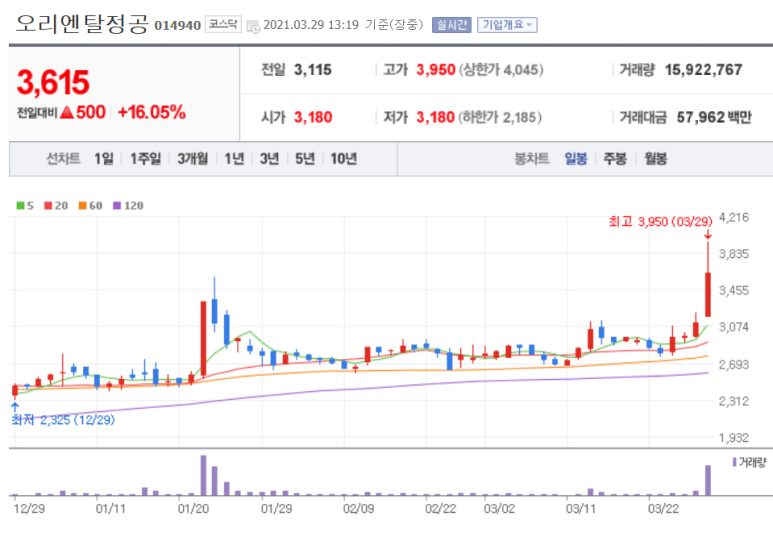Click the 1,932 price axis label
The height and width of the screenshot is (533, 773).
[x=734, y=438]
